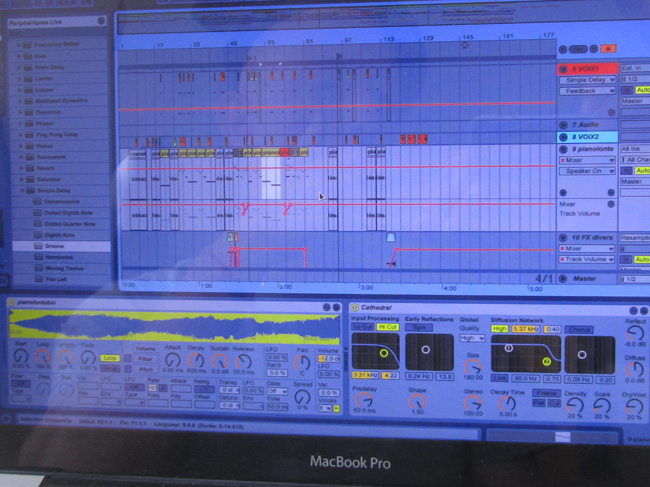This screenshot has width=650, height=487.
Task: Toggle the Hi Cut filter
Action: [387, 327]
